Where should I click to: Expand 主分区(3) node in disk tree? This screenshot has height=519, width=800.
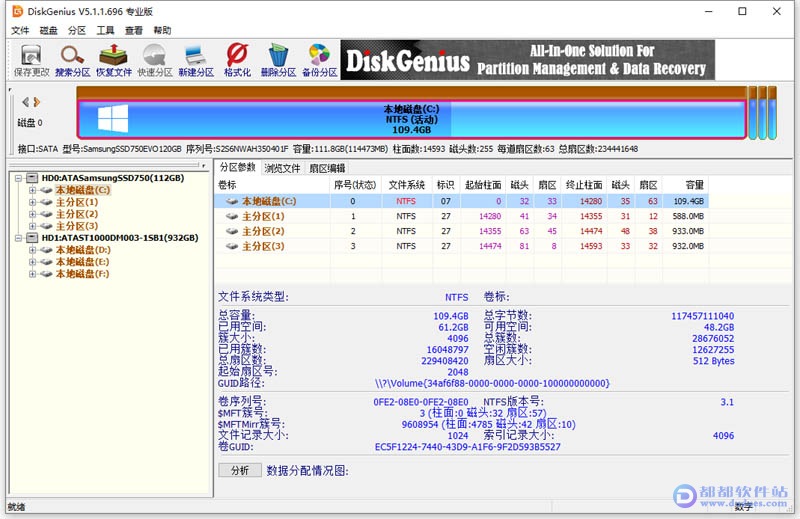[x=32, y=226]
